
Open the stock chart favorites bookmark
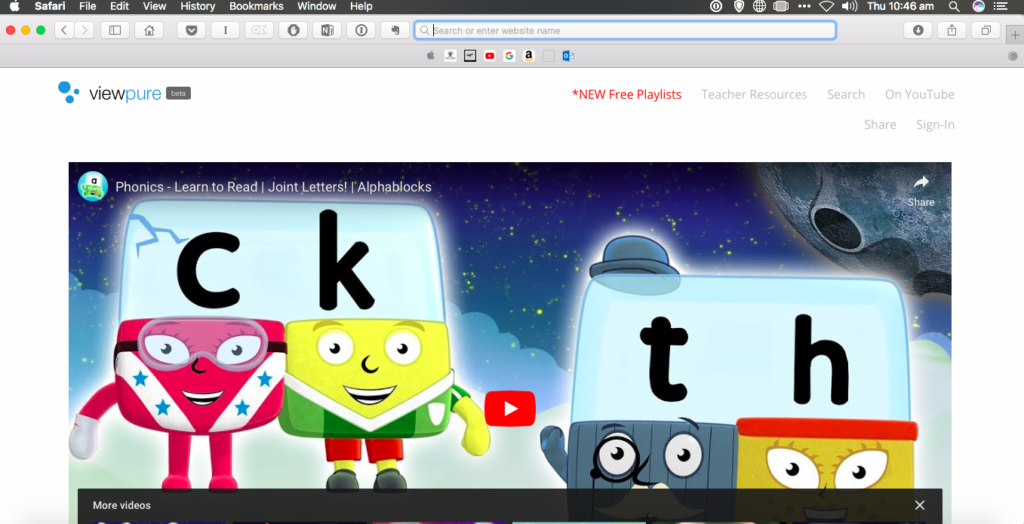pos(470,56)
